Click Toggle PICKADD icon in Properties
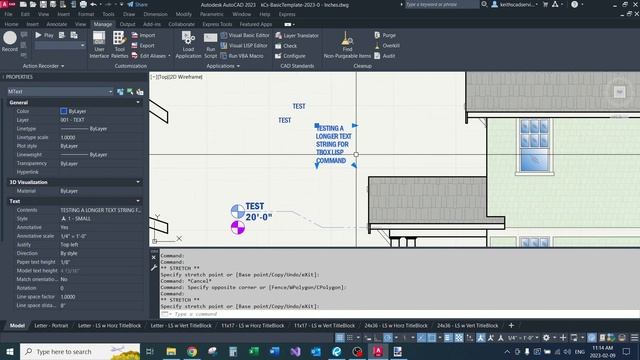 tap(120, 92)
